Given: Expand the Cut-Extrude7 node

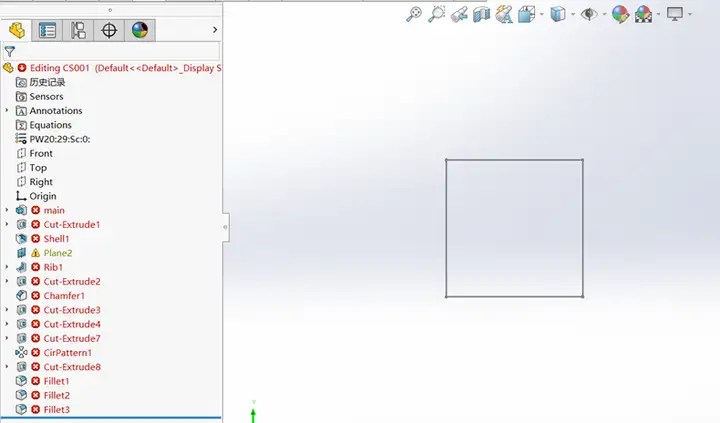Looking at the screenshot, I should (6, 338).
